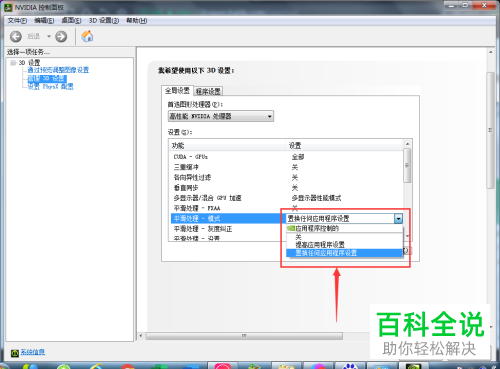Image resolution: width=500 pixels, height=369 pixels.
Task: Open the 首选图形处理器 dropdown
Action: tap(221, 116)
